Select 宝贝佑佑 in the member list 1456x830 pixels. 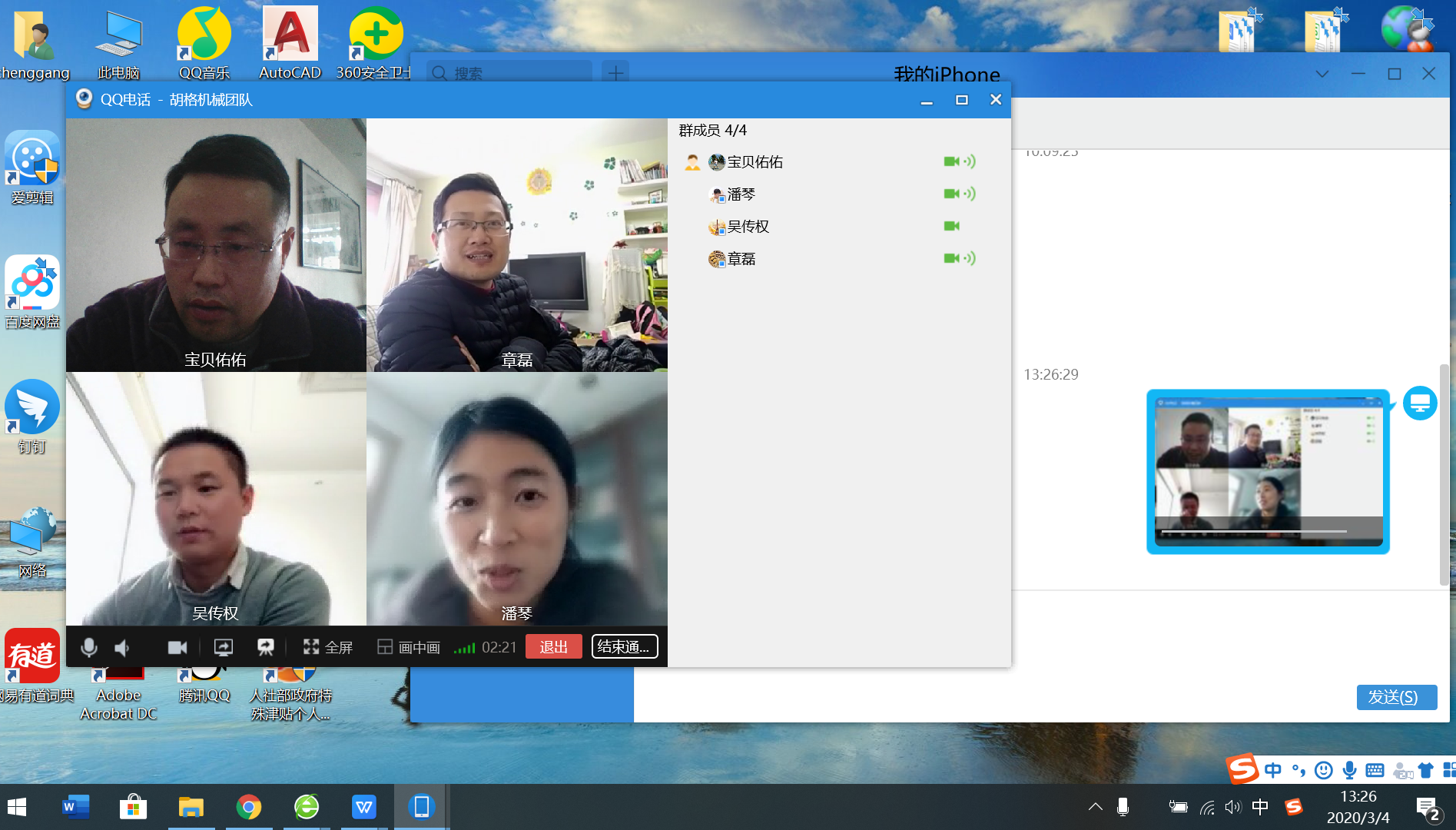tap(755, 162)
